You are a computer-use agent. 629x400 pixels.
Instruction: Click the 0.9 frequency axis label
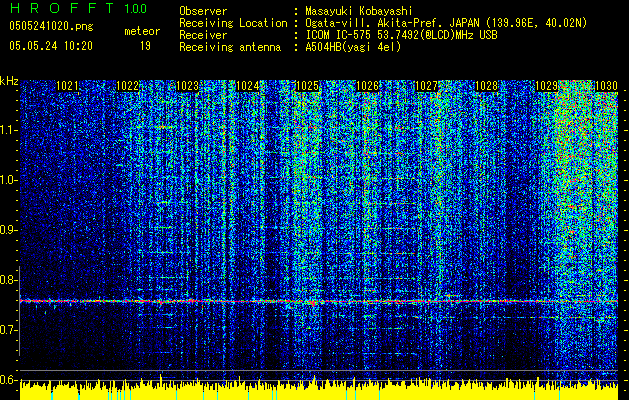(x=9, y=230)
